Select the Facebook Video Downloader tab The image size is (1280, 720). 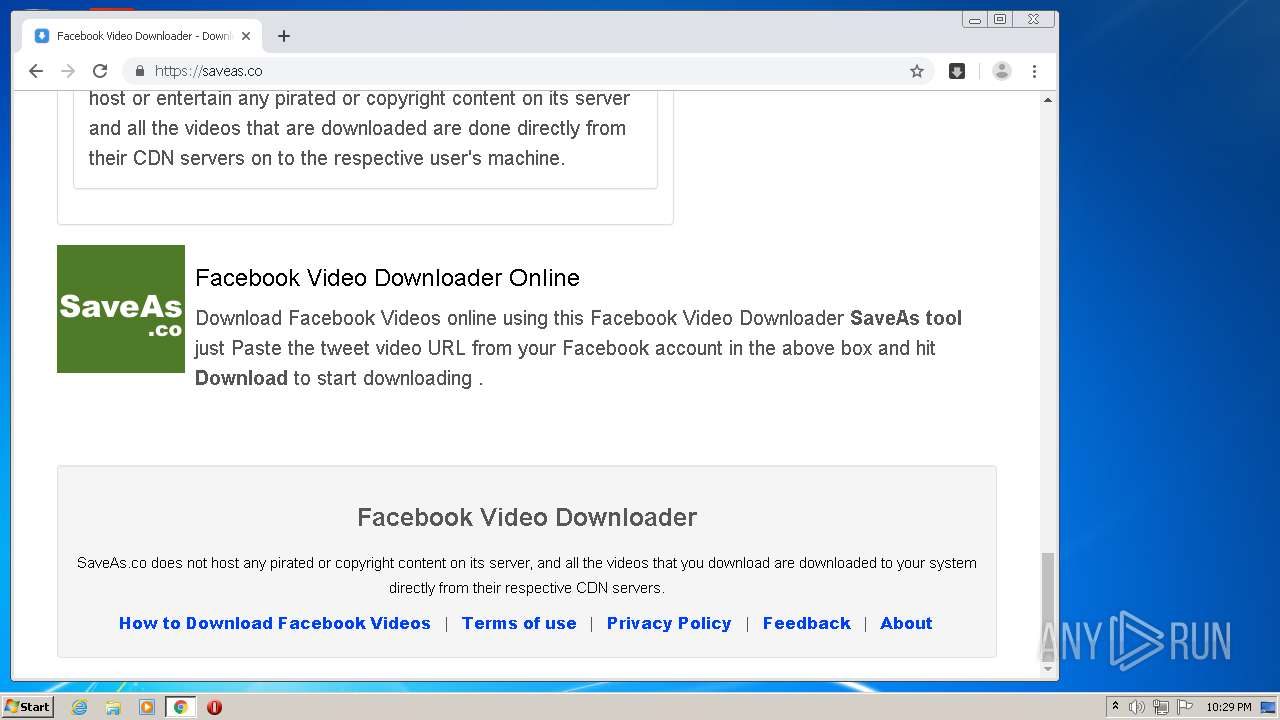click(141, 36)
